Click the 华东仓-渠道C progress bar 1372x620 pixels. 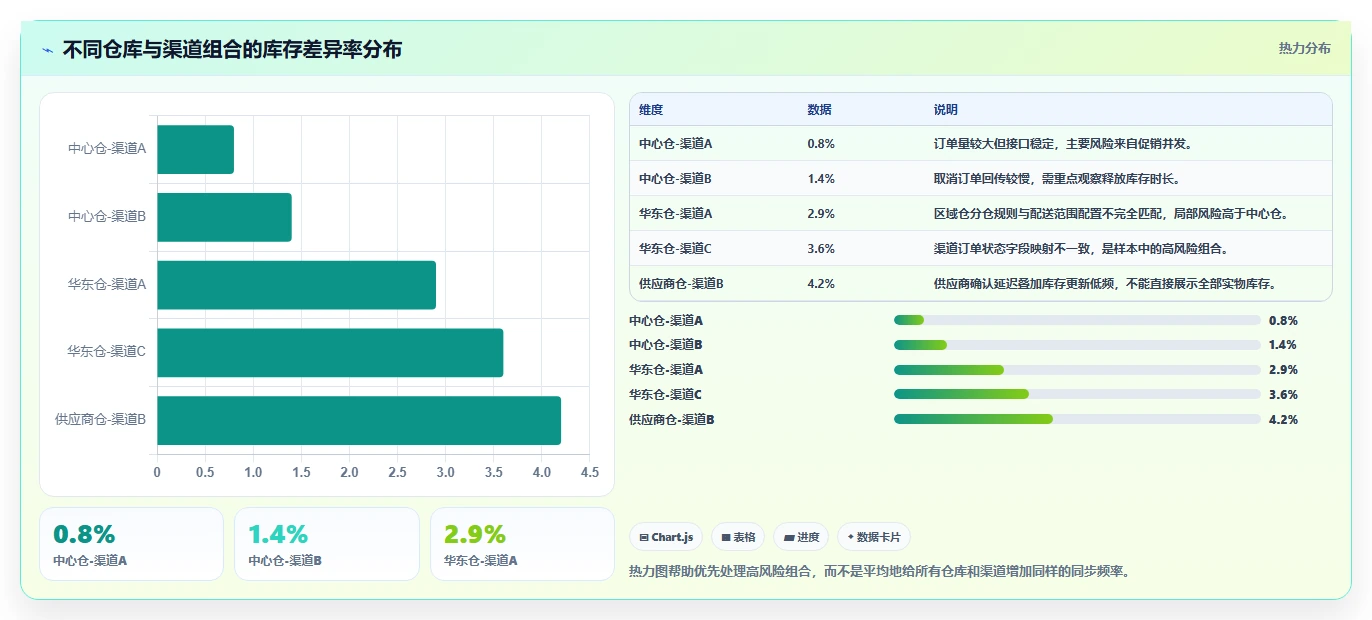[x=1077, y=394]
